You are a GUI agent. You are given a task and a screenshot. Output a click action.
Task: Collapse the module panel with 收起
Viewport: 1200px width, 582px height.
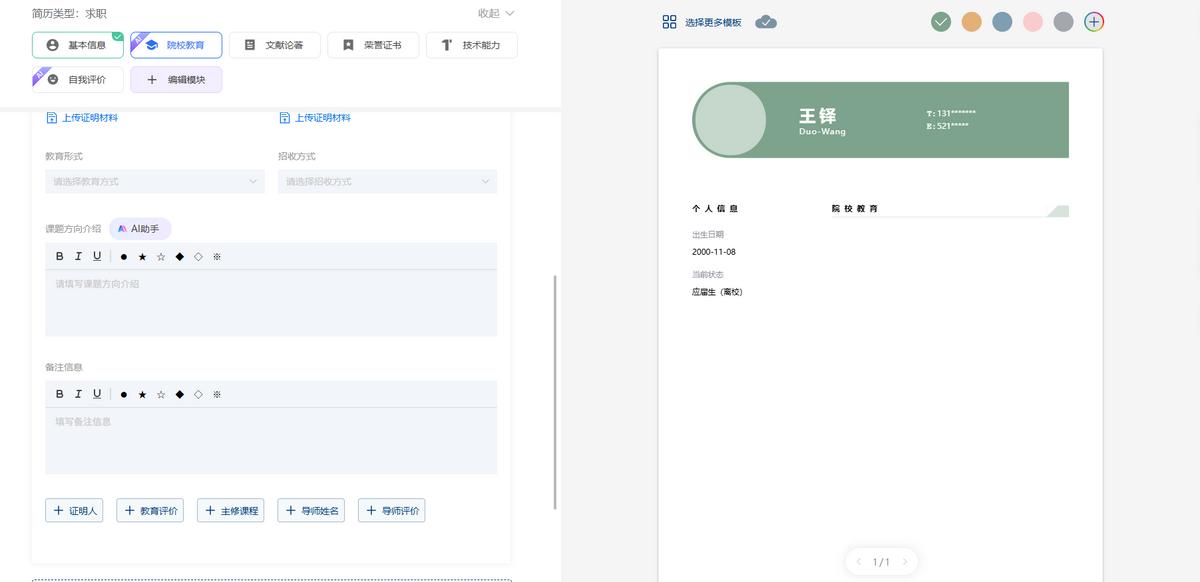(x=496, y=14)
